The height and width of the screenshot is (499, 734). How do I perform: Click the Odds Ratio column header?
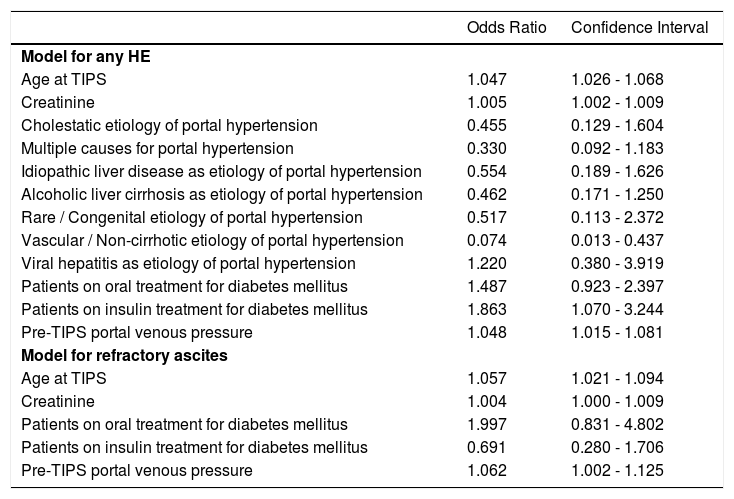(x=507, y=27)
